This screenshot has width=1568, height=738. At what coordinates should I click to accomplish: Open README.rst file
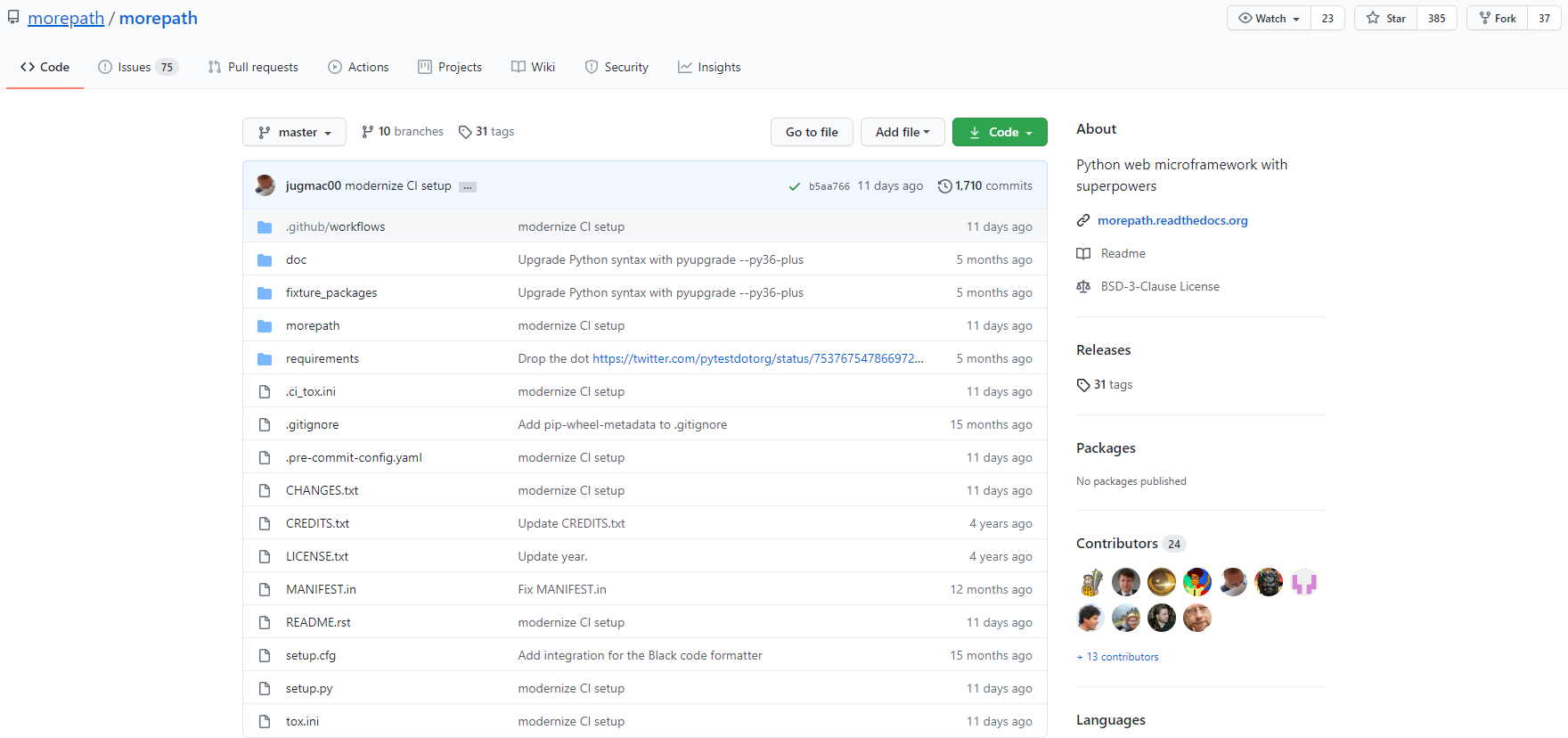click(318, 623)
